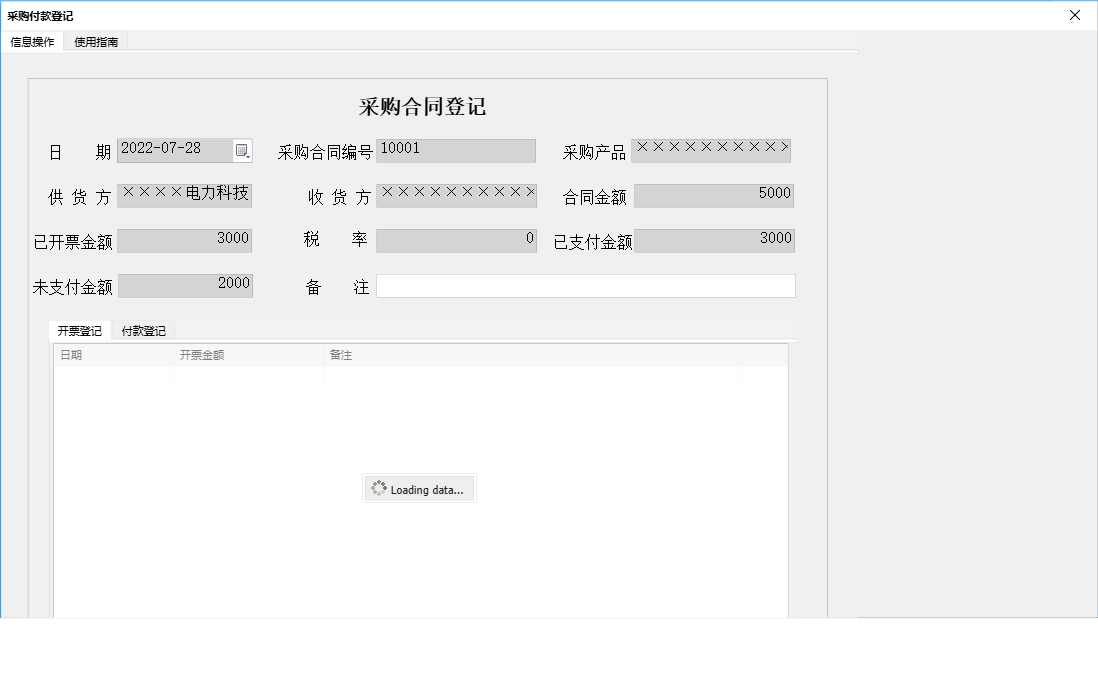Screen dimensions: 1098x687
Task: Click the 税率 field showing 0
Action: [x=456, y=240]
